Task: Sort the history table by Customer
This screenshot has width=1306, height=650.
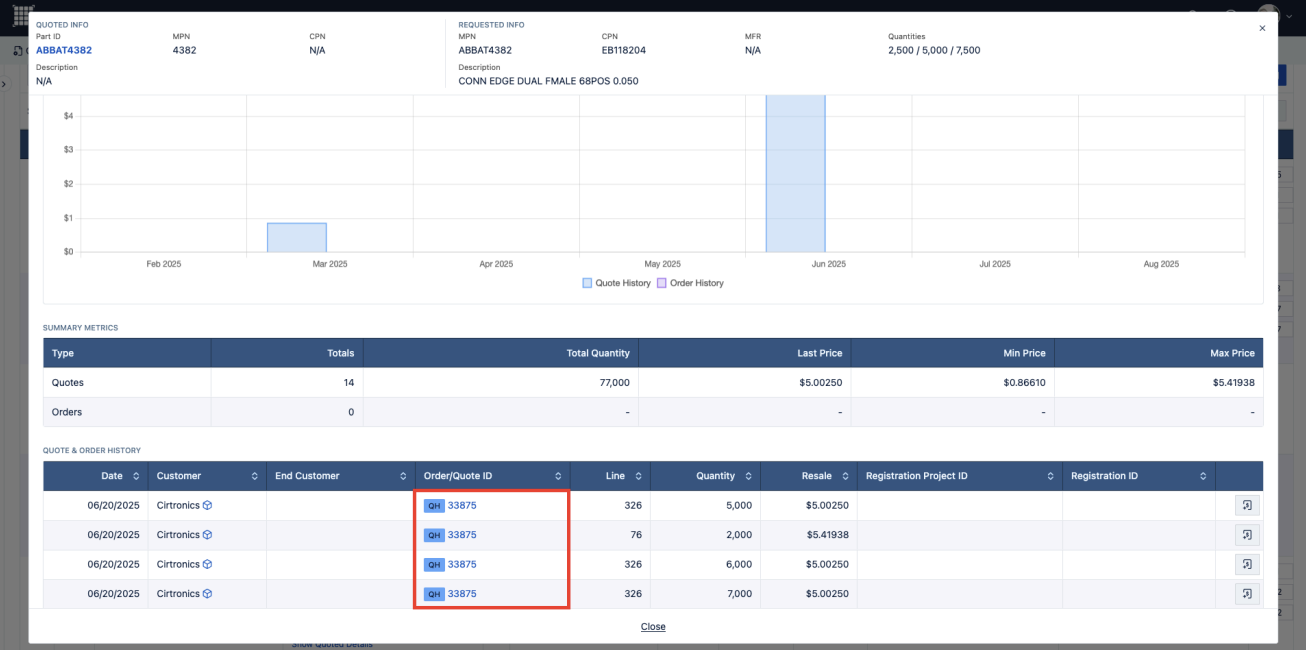Action: pyautogui.click(x=255, y=476)
